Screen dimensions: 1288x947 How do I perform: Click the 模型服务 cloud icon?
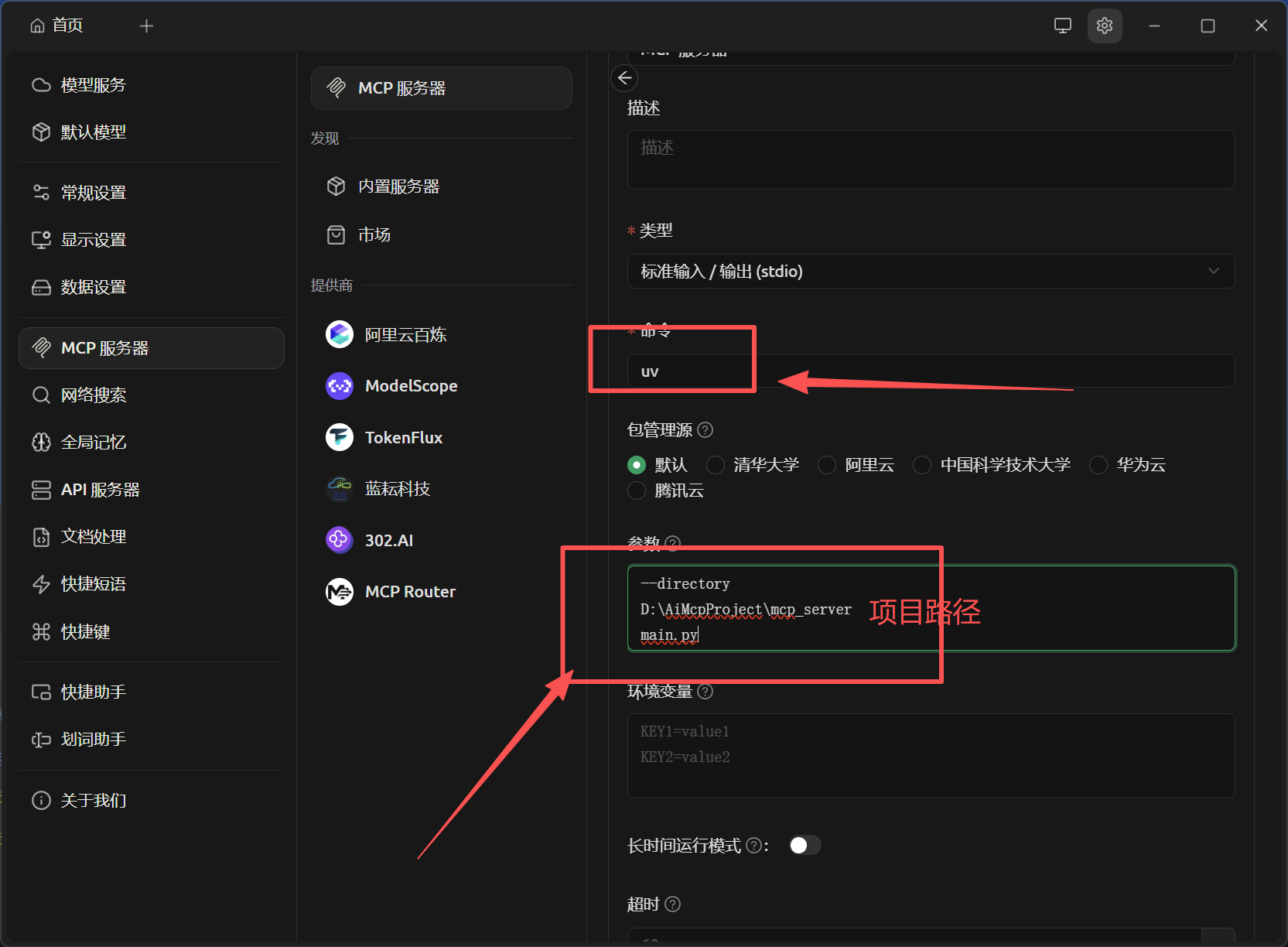click(x=41, y=85)
